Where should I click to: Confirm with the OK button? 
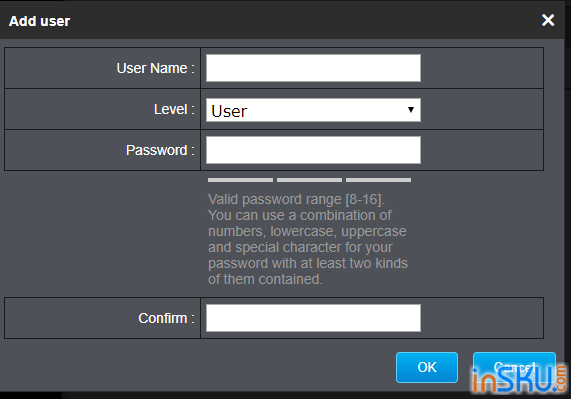427,367
